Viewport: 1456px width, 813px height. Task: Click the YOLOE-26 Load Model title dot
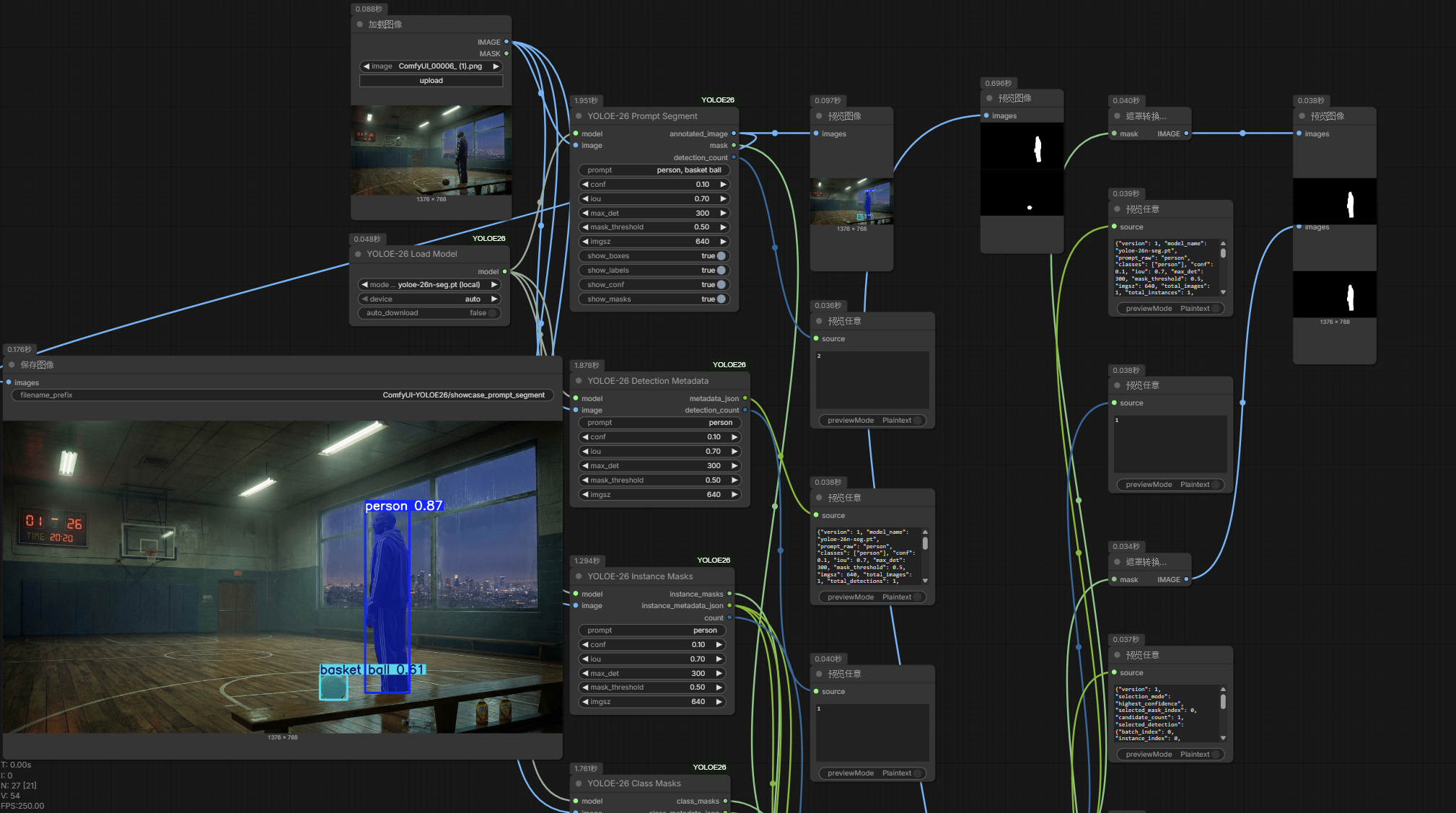[x=358, y=254]
